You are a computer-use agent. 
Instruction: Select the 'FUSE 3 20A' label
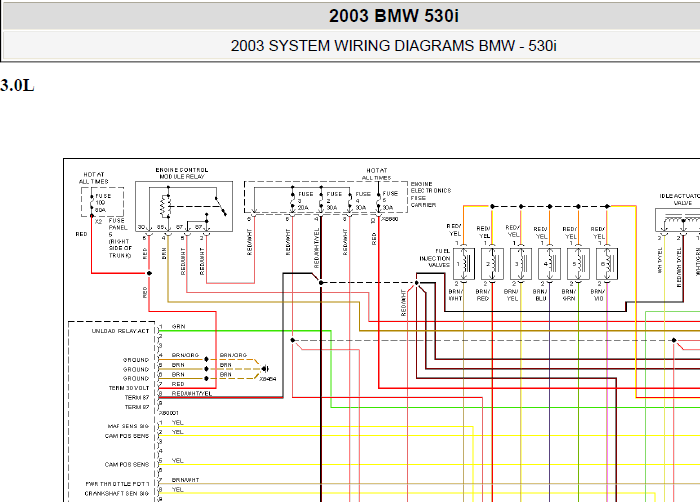305,201
